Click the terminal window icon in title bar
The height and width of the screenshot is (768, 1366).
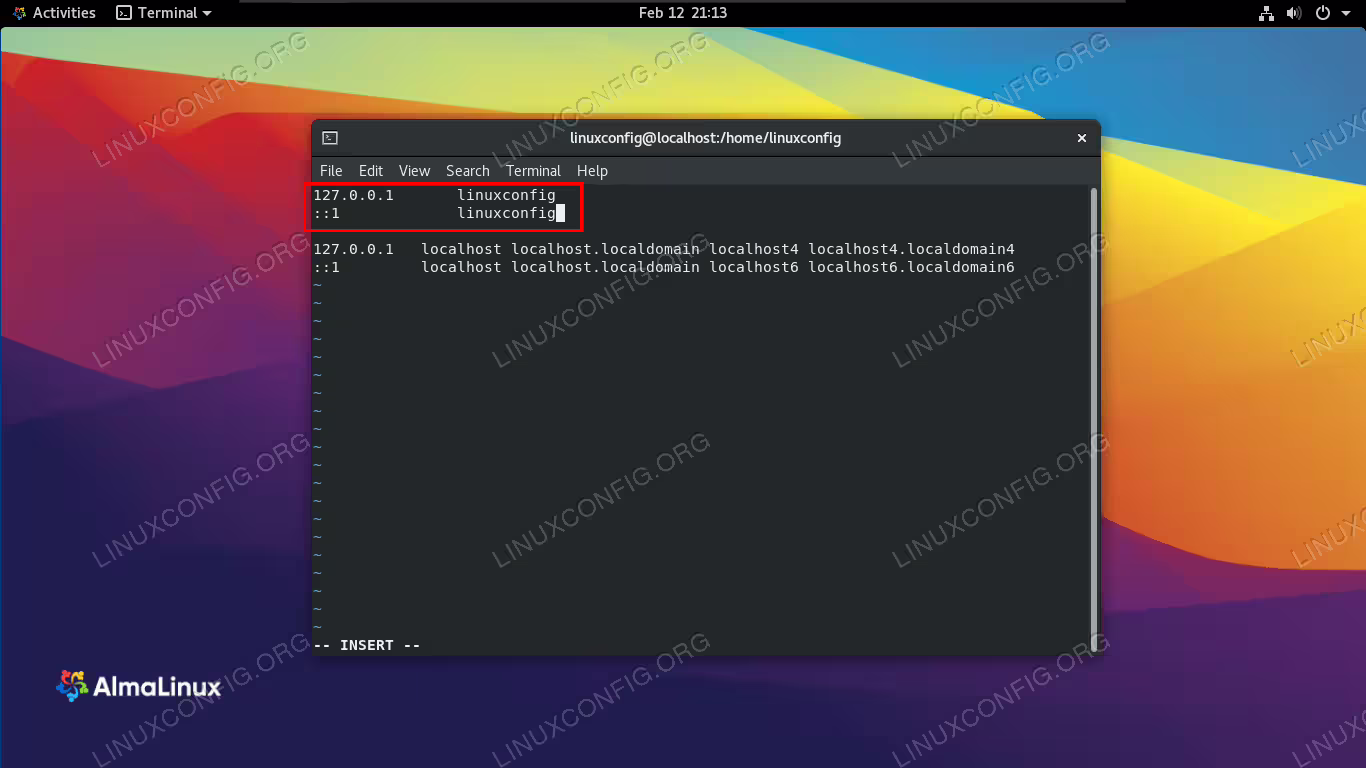click(330, 138)
